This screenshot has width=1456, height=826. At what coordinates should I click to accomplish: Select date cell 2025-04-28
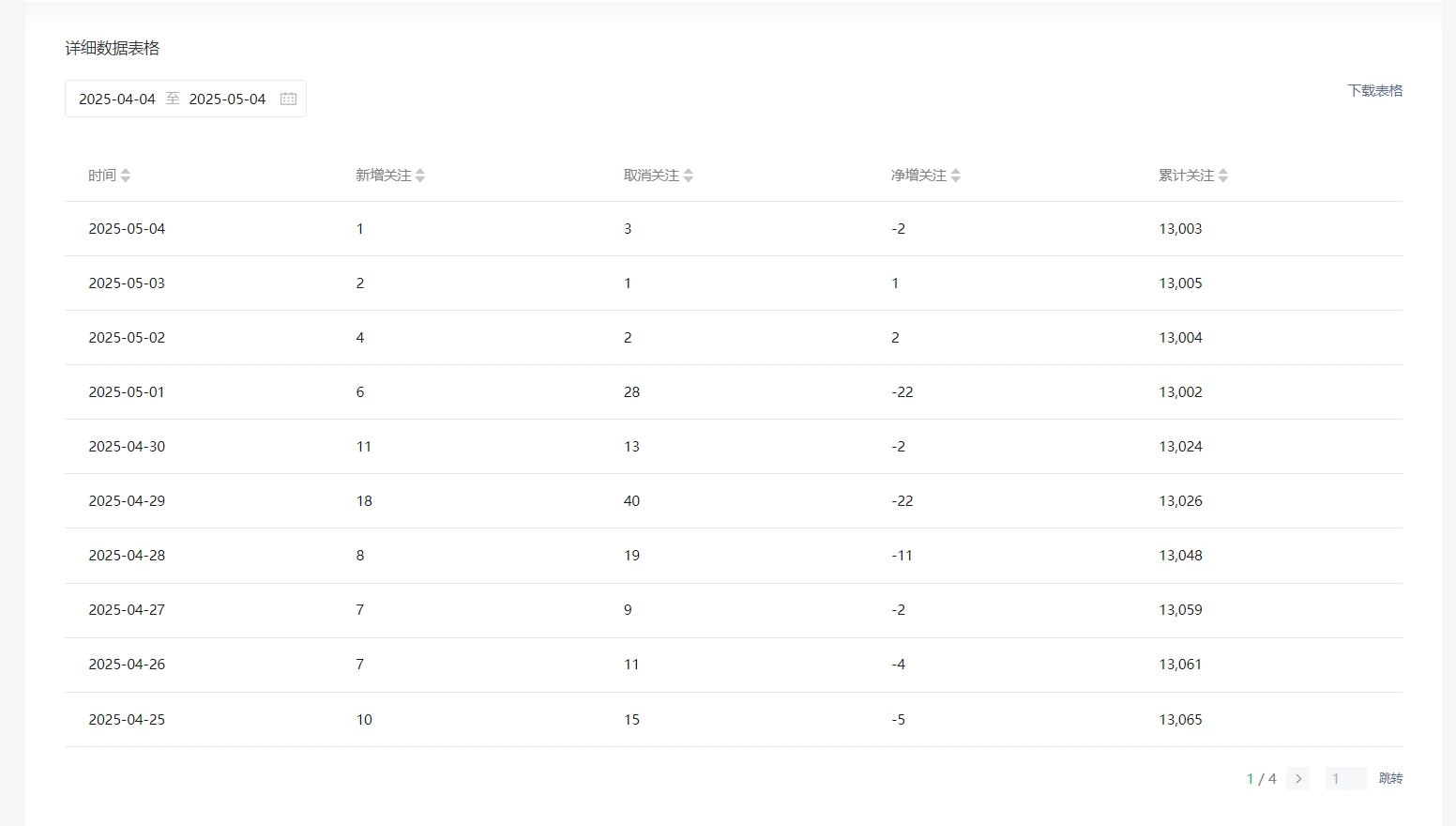(x=127, y=556)
